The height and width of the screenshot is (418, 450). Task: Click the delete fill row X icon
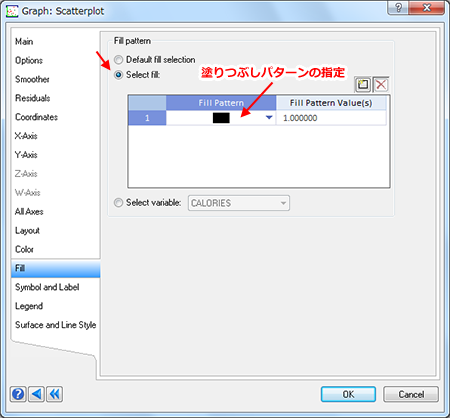(x=381, y=84)
